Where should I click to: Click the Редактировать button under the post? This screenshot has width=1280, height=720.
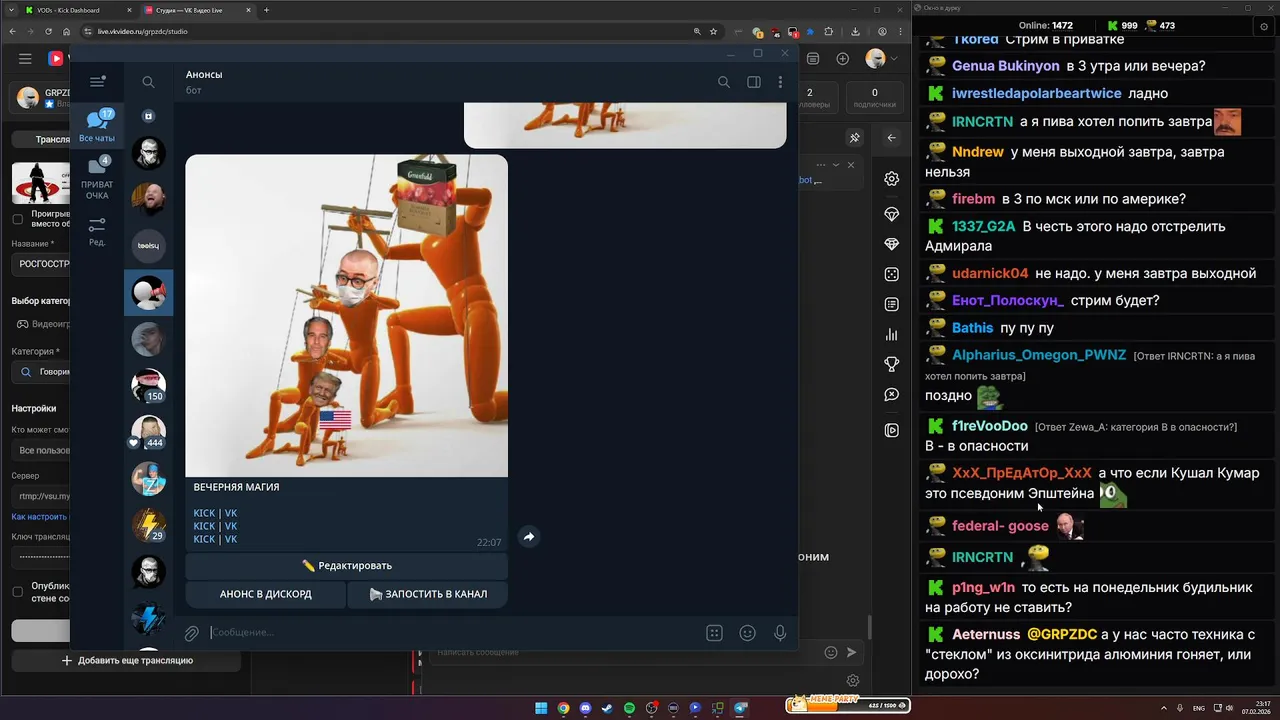click(x=346, y=566)
